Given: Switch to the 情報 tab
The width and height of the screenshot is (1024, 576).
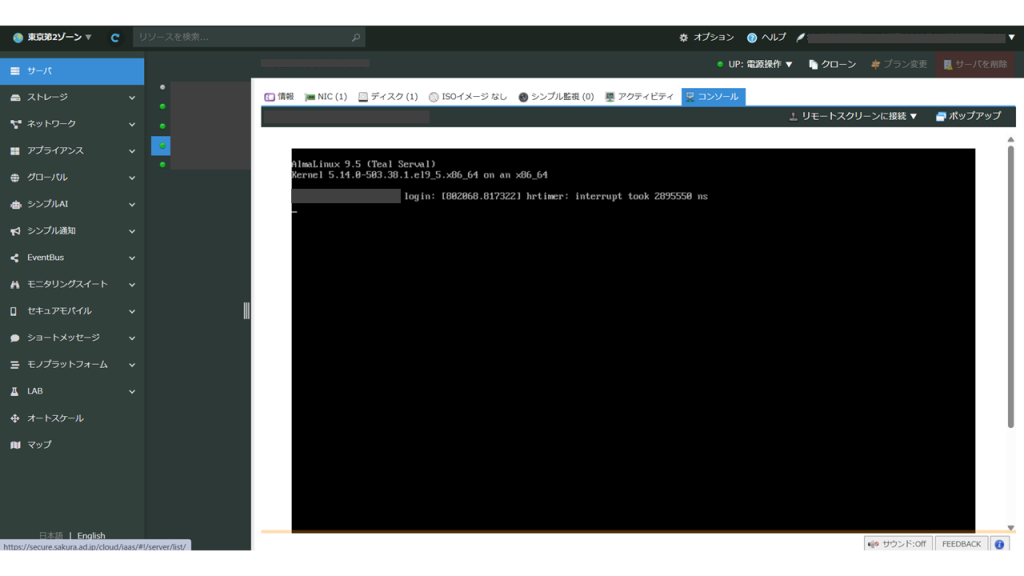Looking at the screenshot, I should click(x=279, y=97).
